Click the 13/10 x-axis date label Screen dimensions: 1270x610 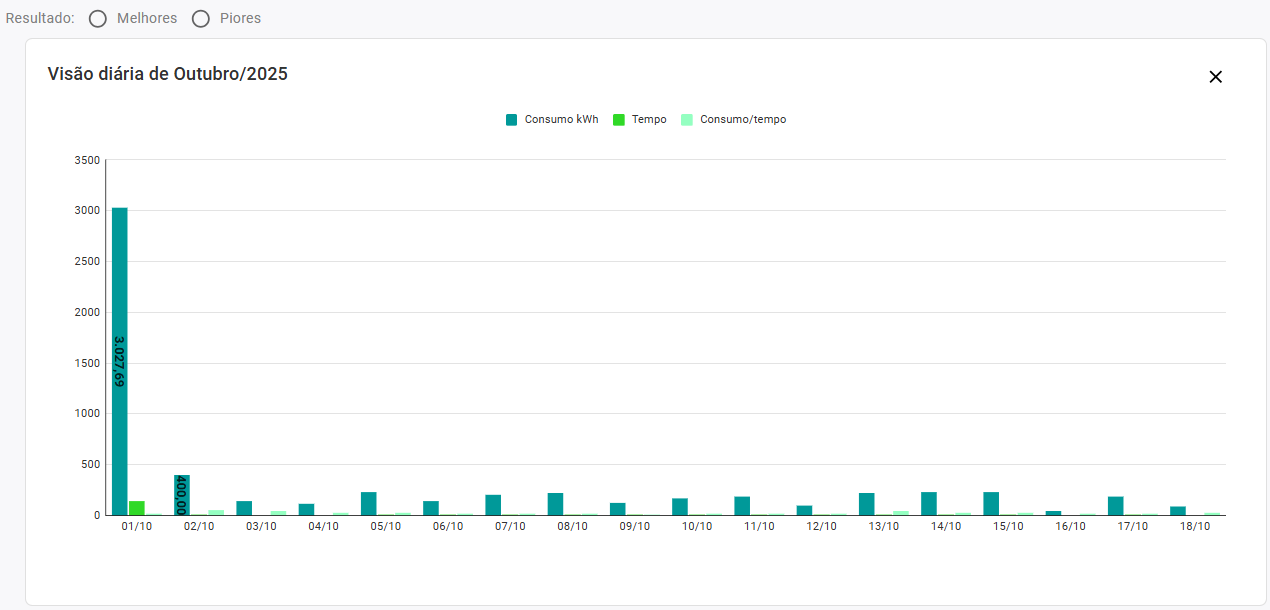click(x=883, y=527)
